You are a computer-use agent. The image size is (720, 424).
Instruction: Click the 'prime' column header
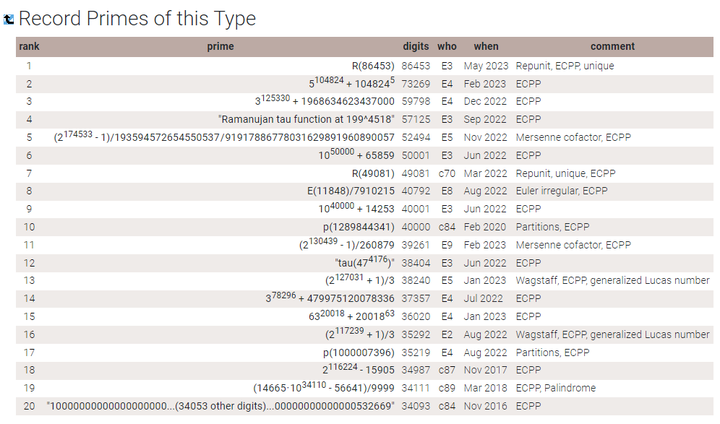220,47
